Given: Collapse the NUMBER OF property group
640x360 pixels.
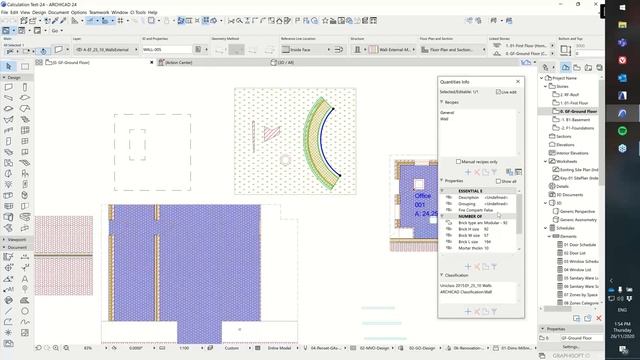Looking at the screenshot, I should click(442, 216).
